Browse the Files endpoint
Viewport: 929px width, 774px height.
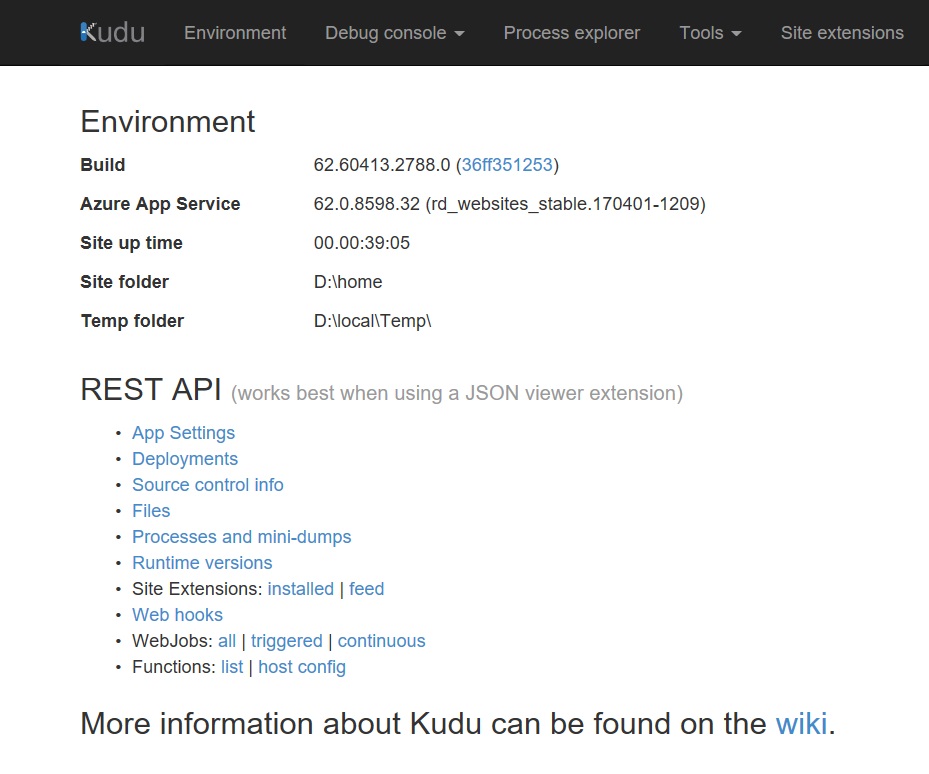pyautogui.click(x=150, y=510)
